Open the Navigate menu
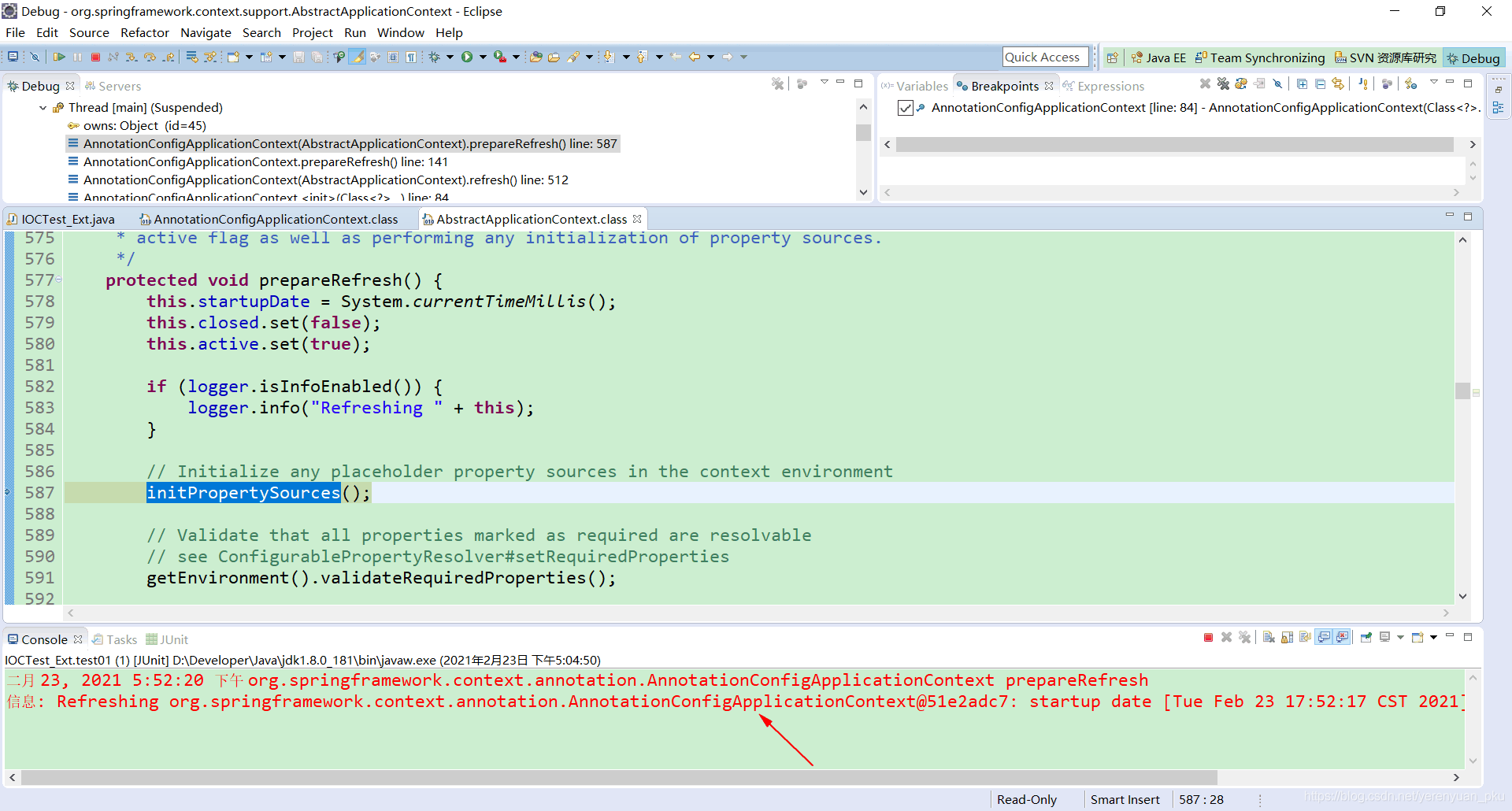The width and height of the screenshot is (1512, 811). [206, 33]
